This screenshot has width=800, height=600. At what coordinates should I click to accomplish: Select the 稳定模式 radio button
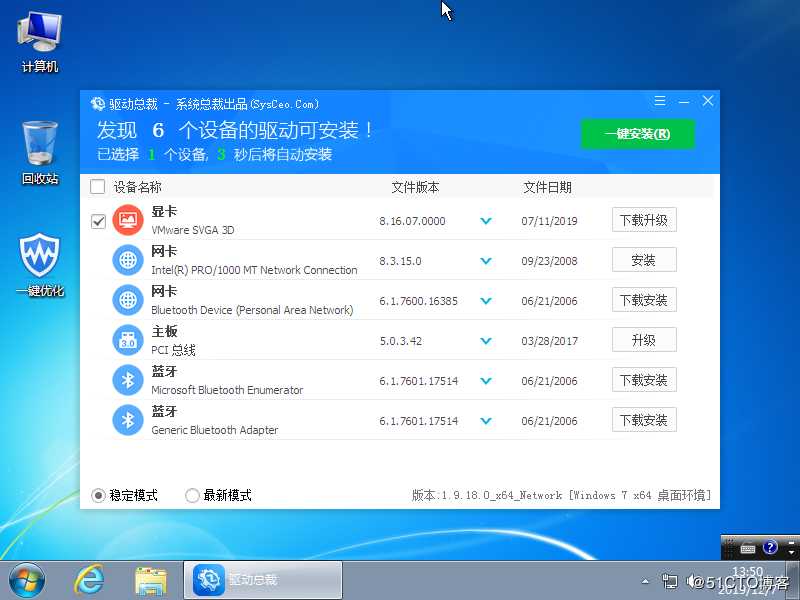tap(98, 495)
